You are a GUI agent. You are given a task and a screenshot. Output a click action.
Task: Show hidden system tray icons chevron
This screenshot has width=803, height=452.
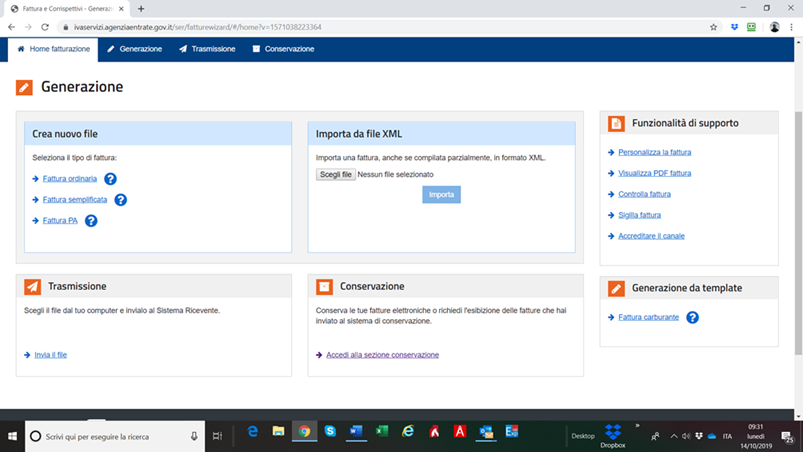pyautogui.click(x=674, y=436)
